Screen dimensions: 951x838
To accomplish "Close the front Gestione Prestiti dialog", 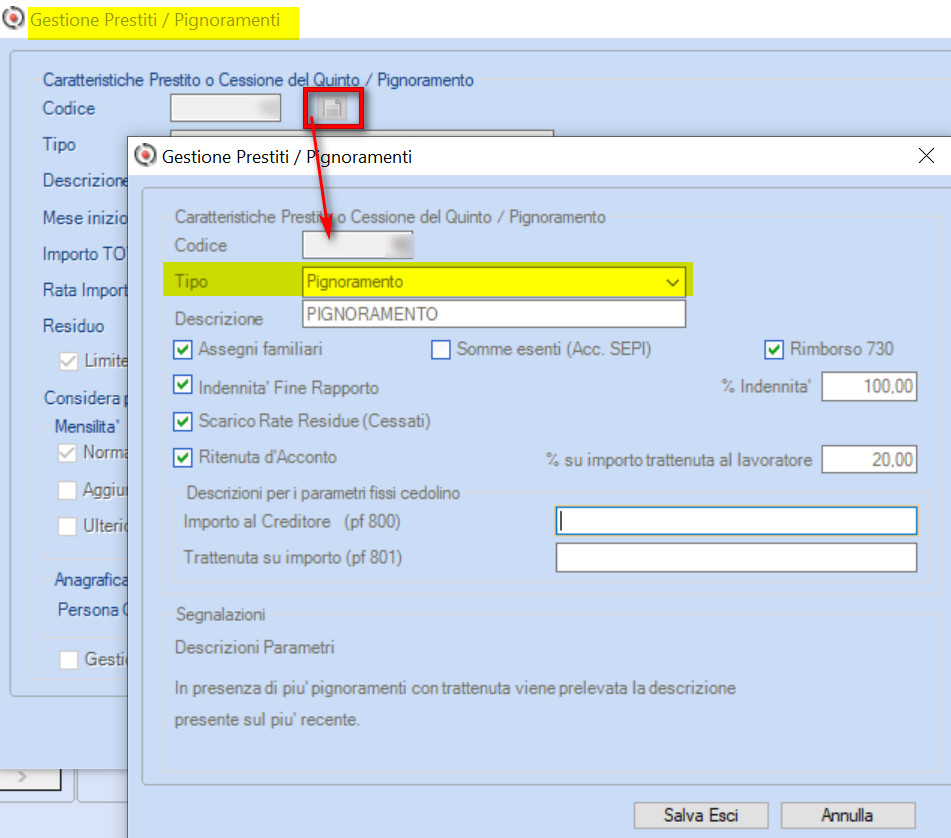I will tap(926, 156).
